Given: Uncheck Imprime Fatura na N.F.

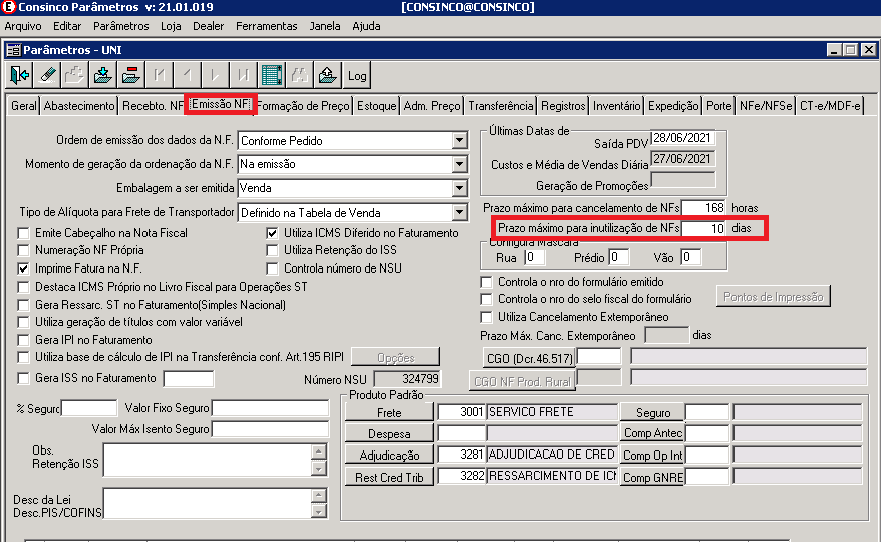Looking at the screenshot, I should point(24,268).
